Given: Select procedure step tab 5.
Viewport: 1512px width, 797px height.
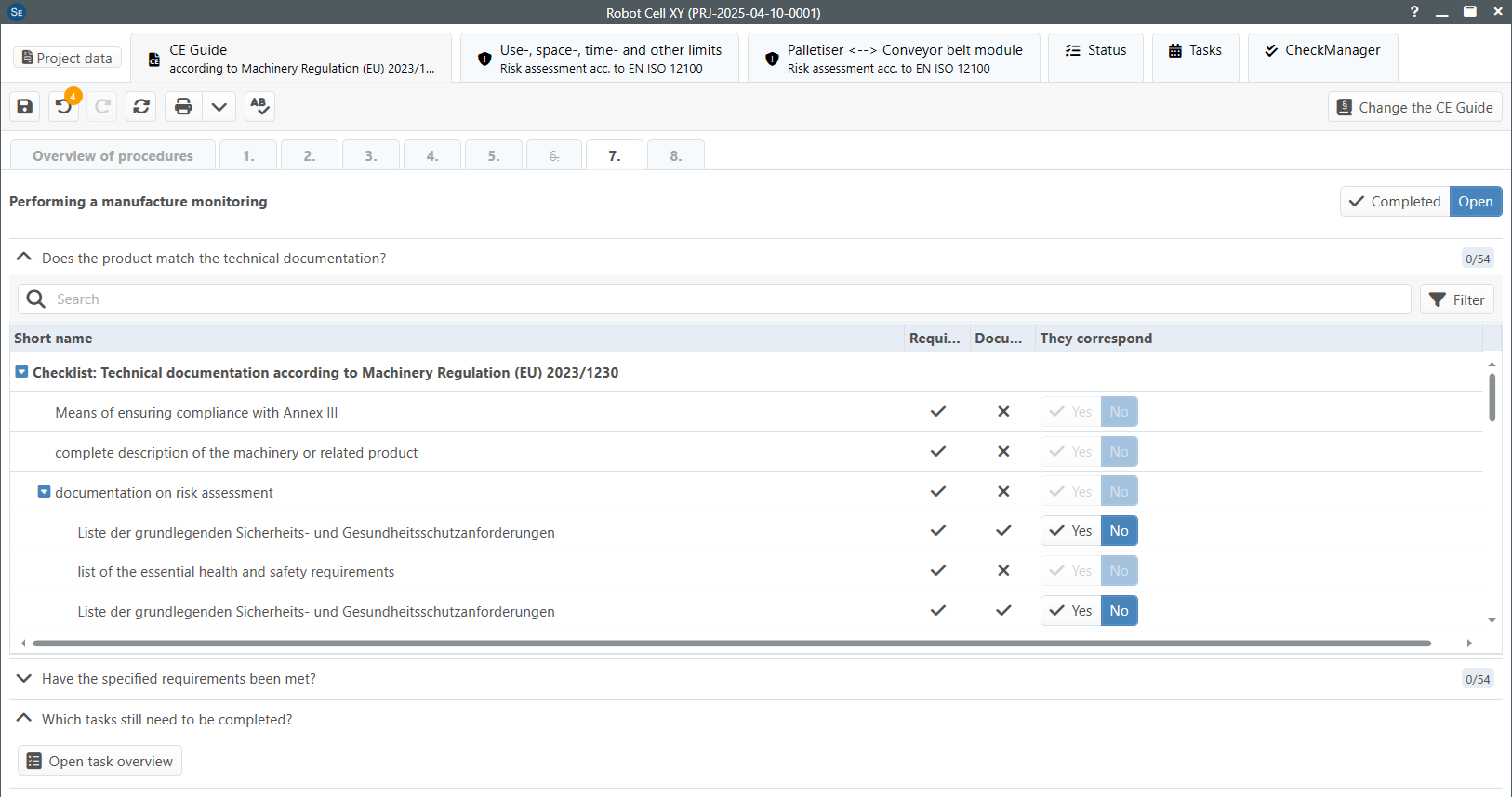Looking at the screenshot, I should click(x=494, y=155).
